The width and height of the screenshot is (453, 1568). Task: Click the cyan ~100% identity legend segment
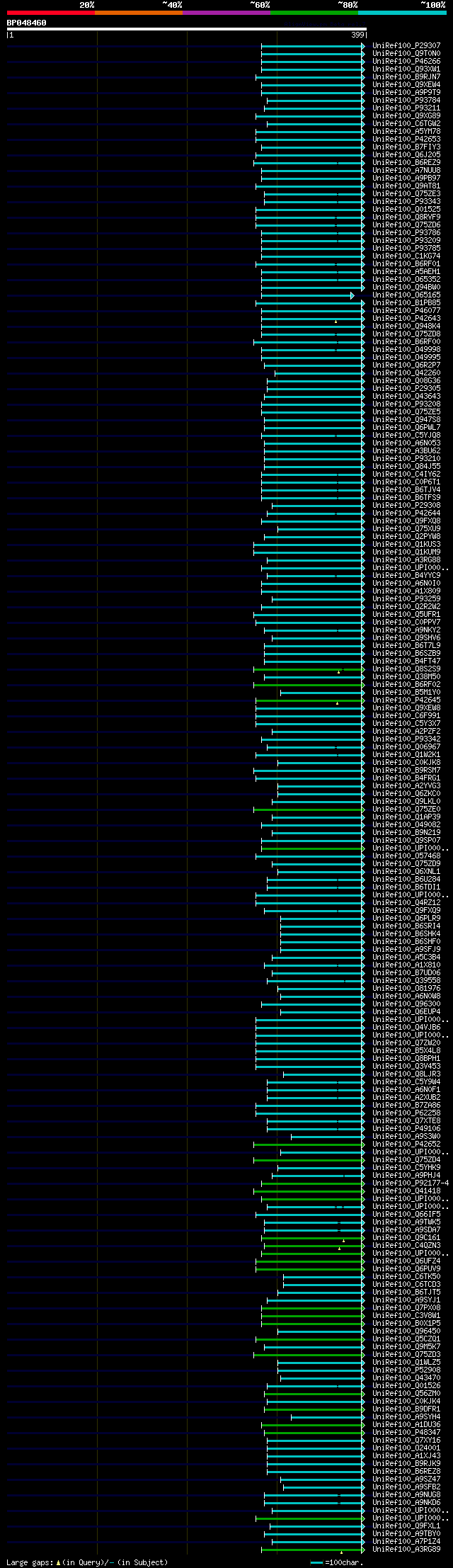[402, 12]
